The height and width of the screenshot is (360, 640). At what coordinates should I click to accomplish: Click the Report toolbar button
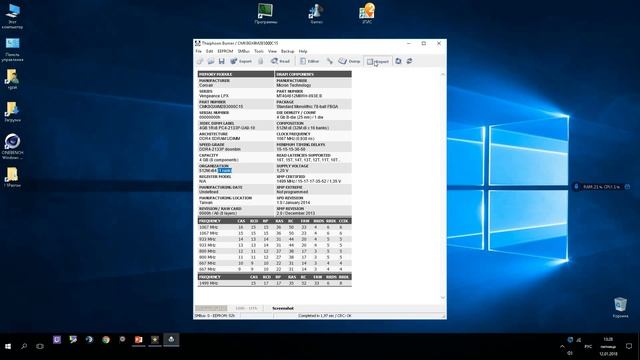click(378, 61)
